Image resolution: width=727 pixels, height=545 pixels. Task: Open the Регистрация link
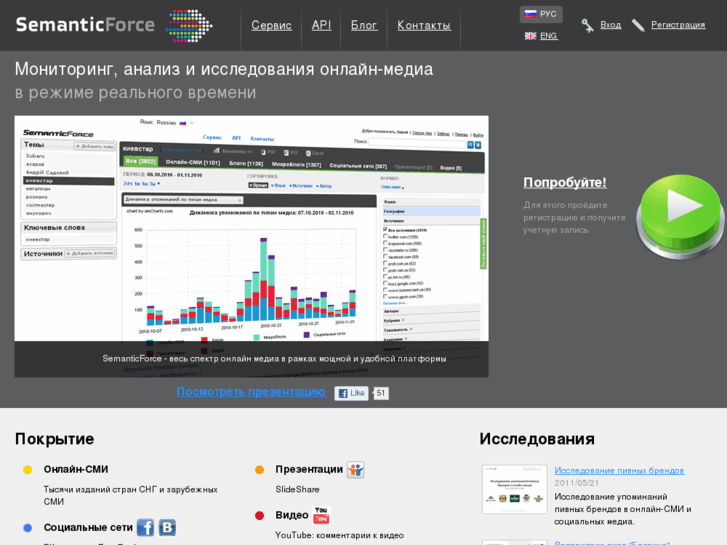tap(678, 25)
